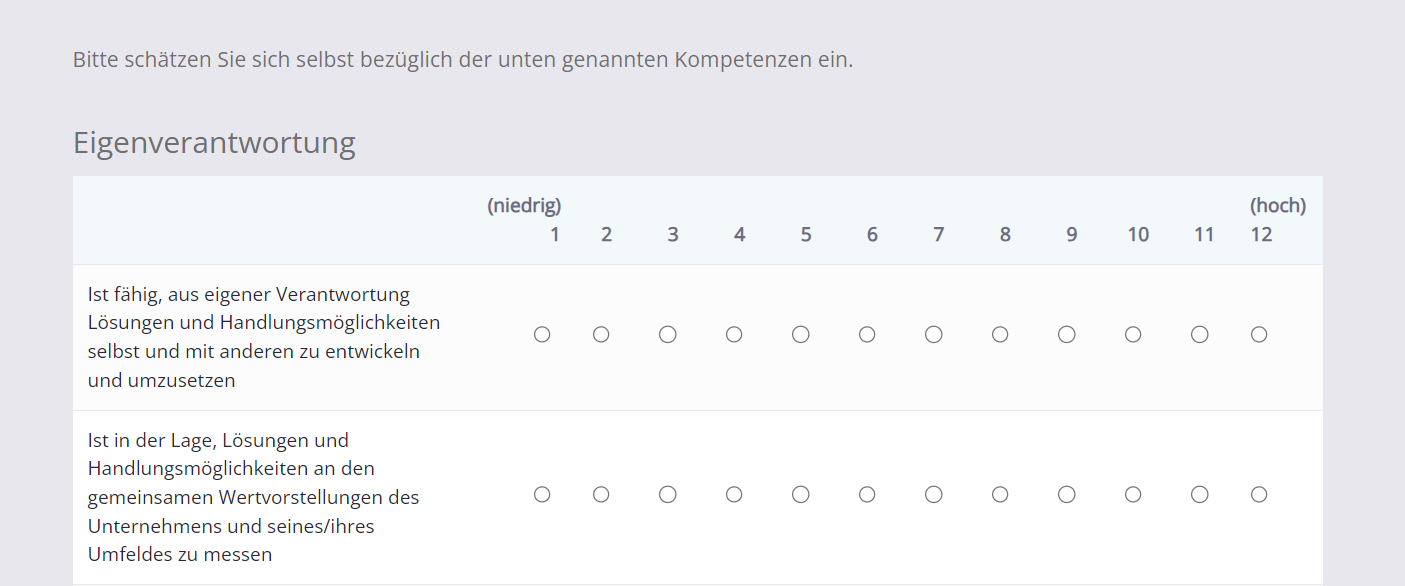Rate first statement as 12 (hoch)
This screenshot has width=1405, height=586.
click(1259, 335)
